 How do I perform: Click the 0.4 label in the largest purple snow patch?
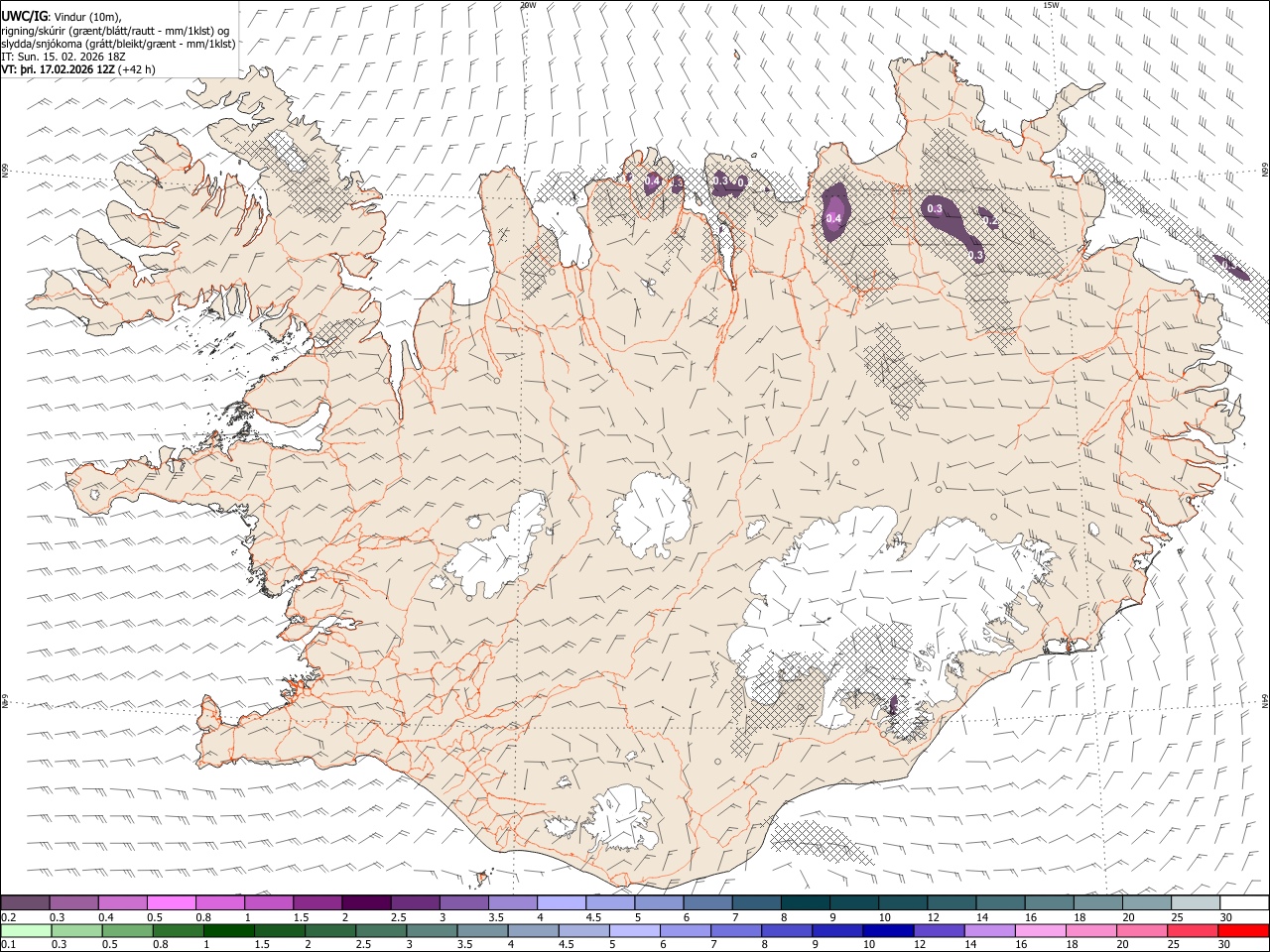click(833, 219)
